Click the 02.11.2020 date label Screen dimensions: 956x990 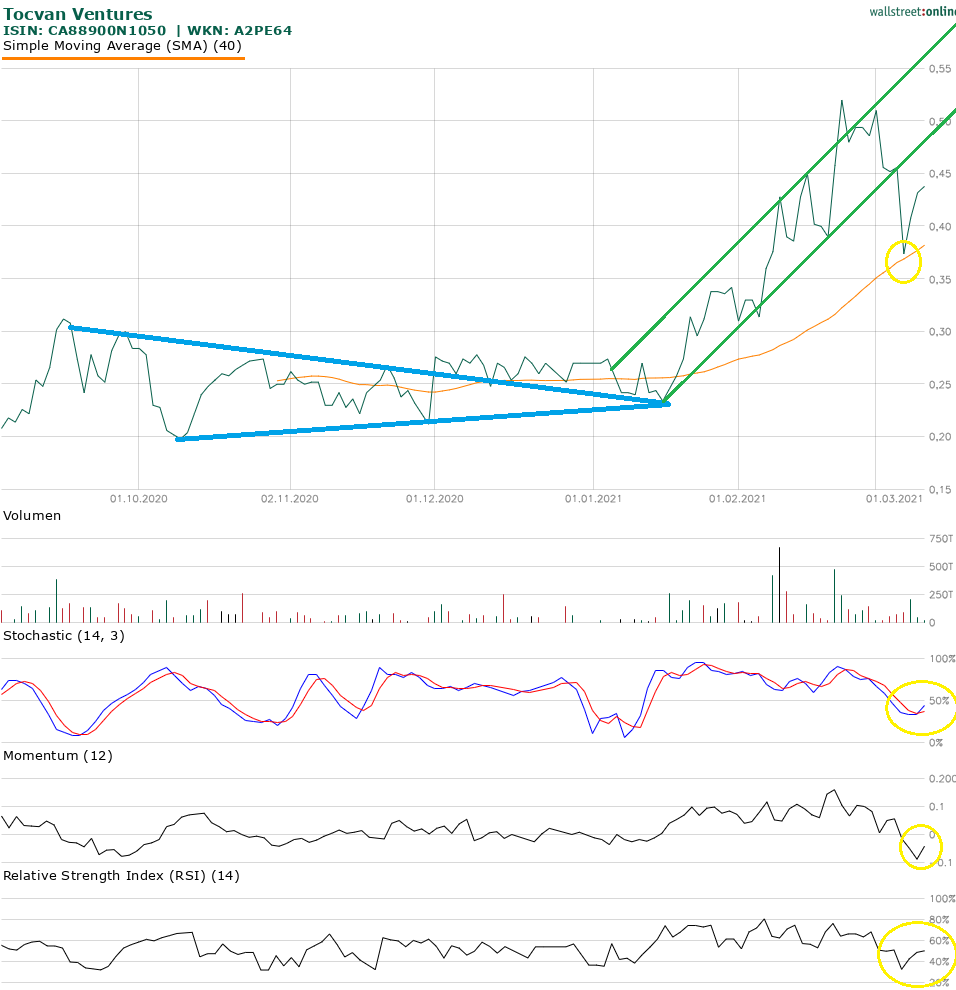pyautogui.click(x=290, y=499)
